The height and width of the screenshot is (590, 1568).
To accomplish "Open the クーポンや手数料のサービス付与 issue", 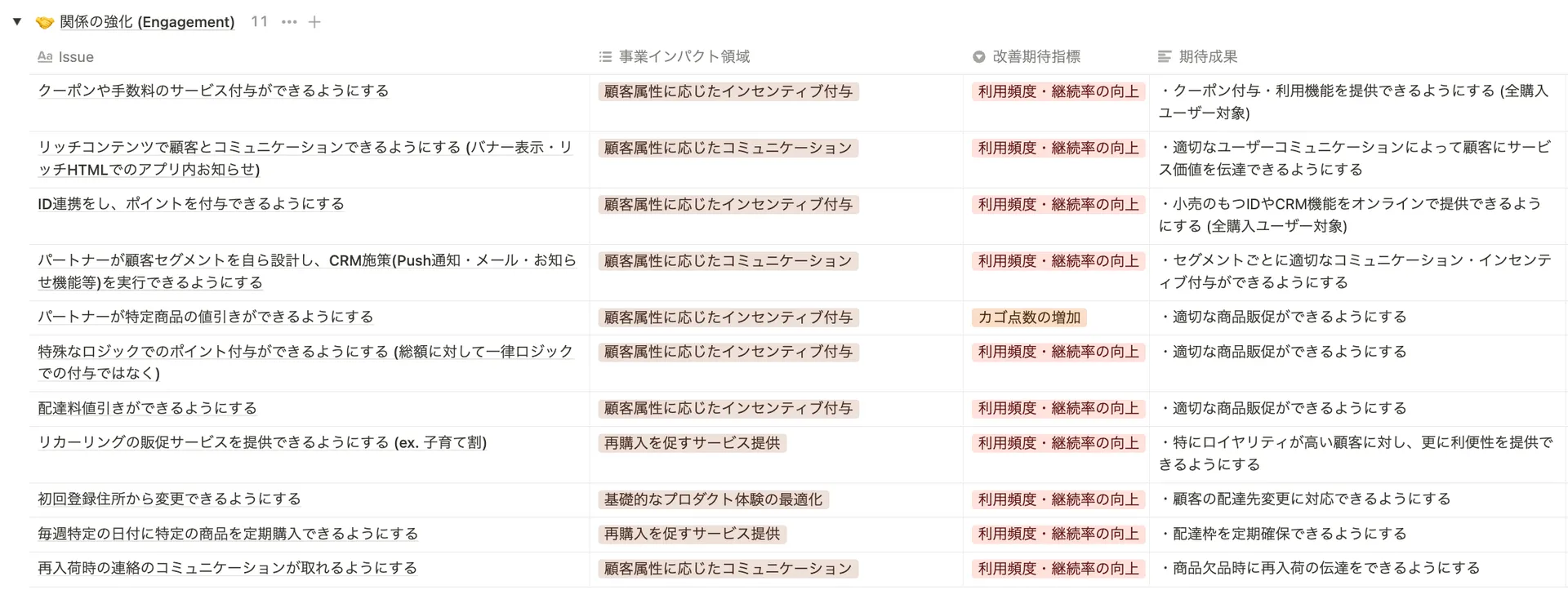I will [213, 91].
